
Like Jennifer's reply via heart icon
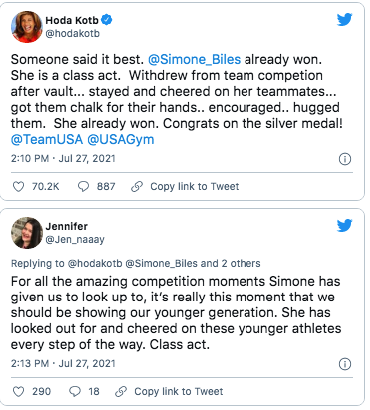tap(18, 391)
